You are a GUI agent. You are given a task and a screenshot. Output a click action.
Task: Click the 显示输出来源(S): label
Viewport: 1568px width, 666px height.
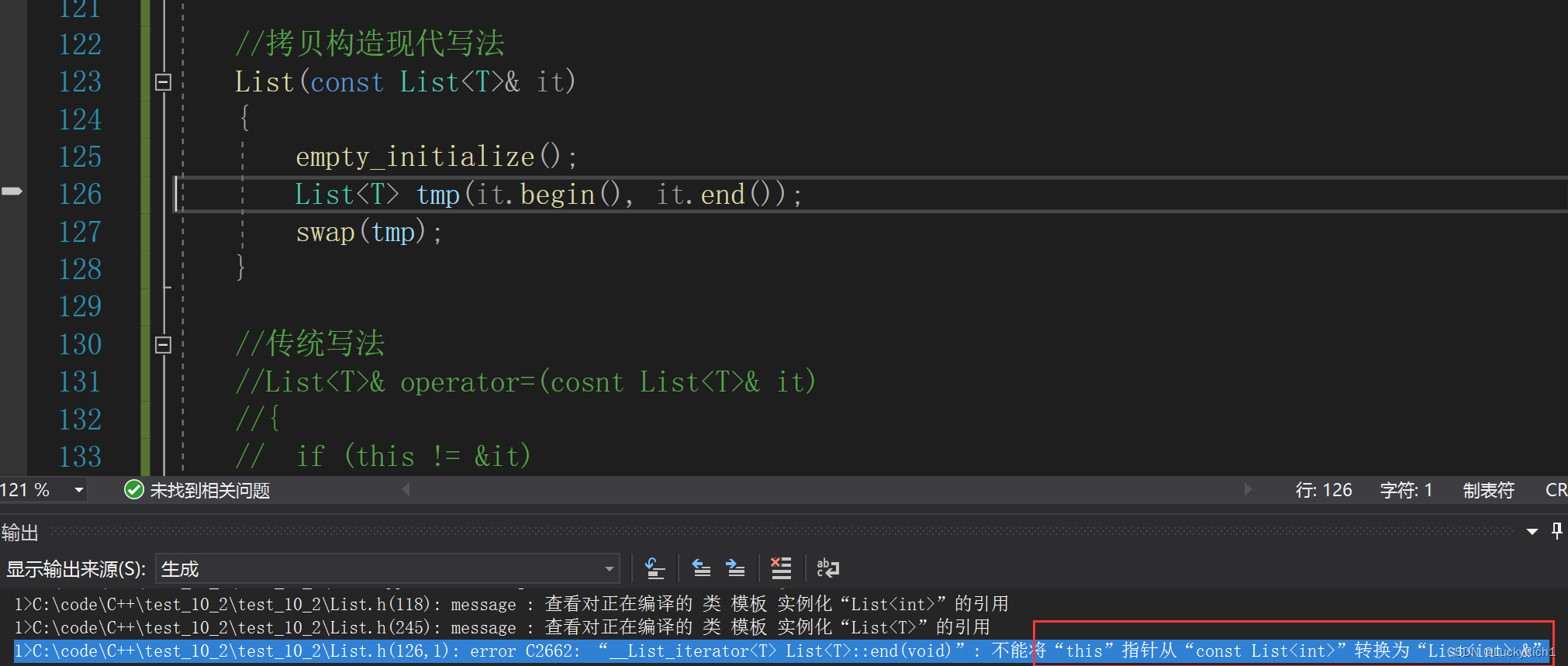76,569
